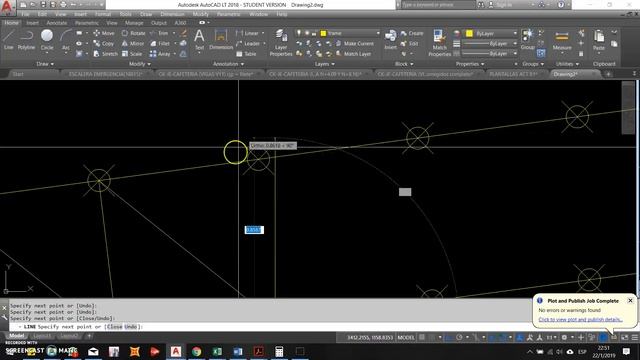Select the Line tool
Viewport: 640px width, 360px height.
pos(9,40)
